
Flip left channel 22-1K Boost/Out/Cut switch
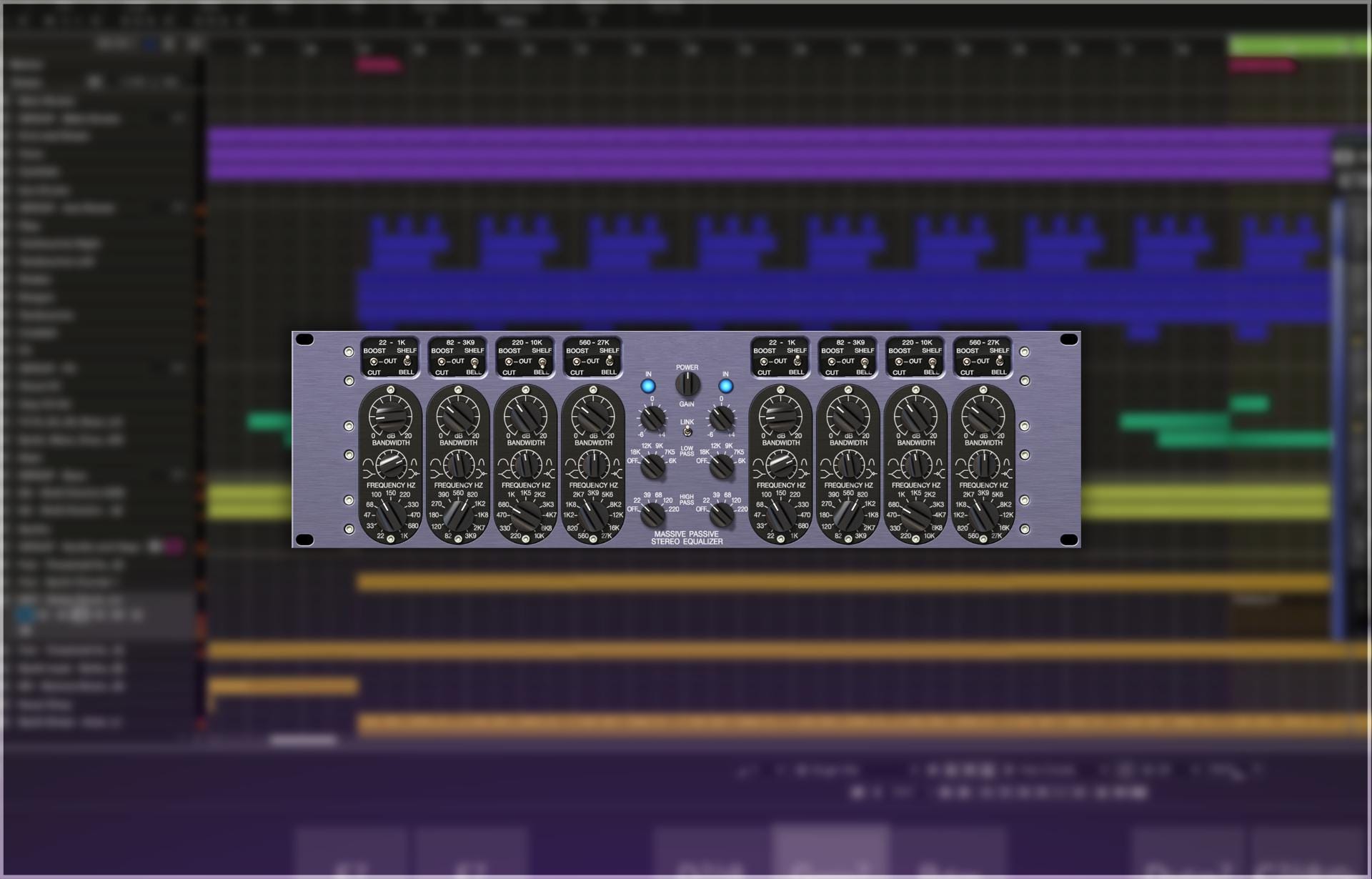[x=373, y=362]
